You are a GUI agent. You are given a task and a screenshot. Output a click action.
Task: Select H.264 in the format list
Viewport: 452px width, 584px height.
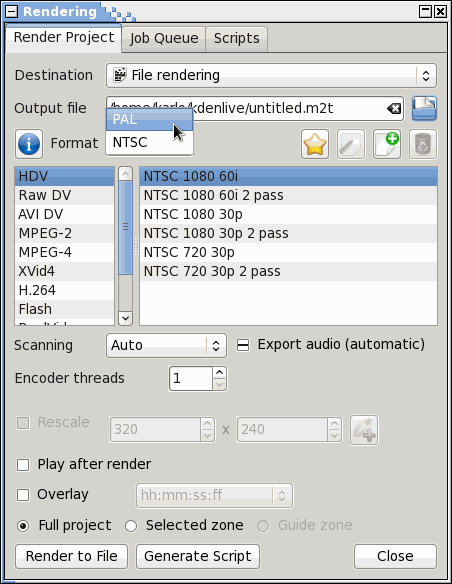pyautogui.click(x=64, y=291)
